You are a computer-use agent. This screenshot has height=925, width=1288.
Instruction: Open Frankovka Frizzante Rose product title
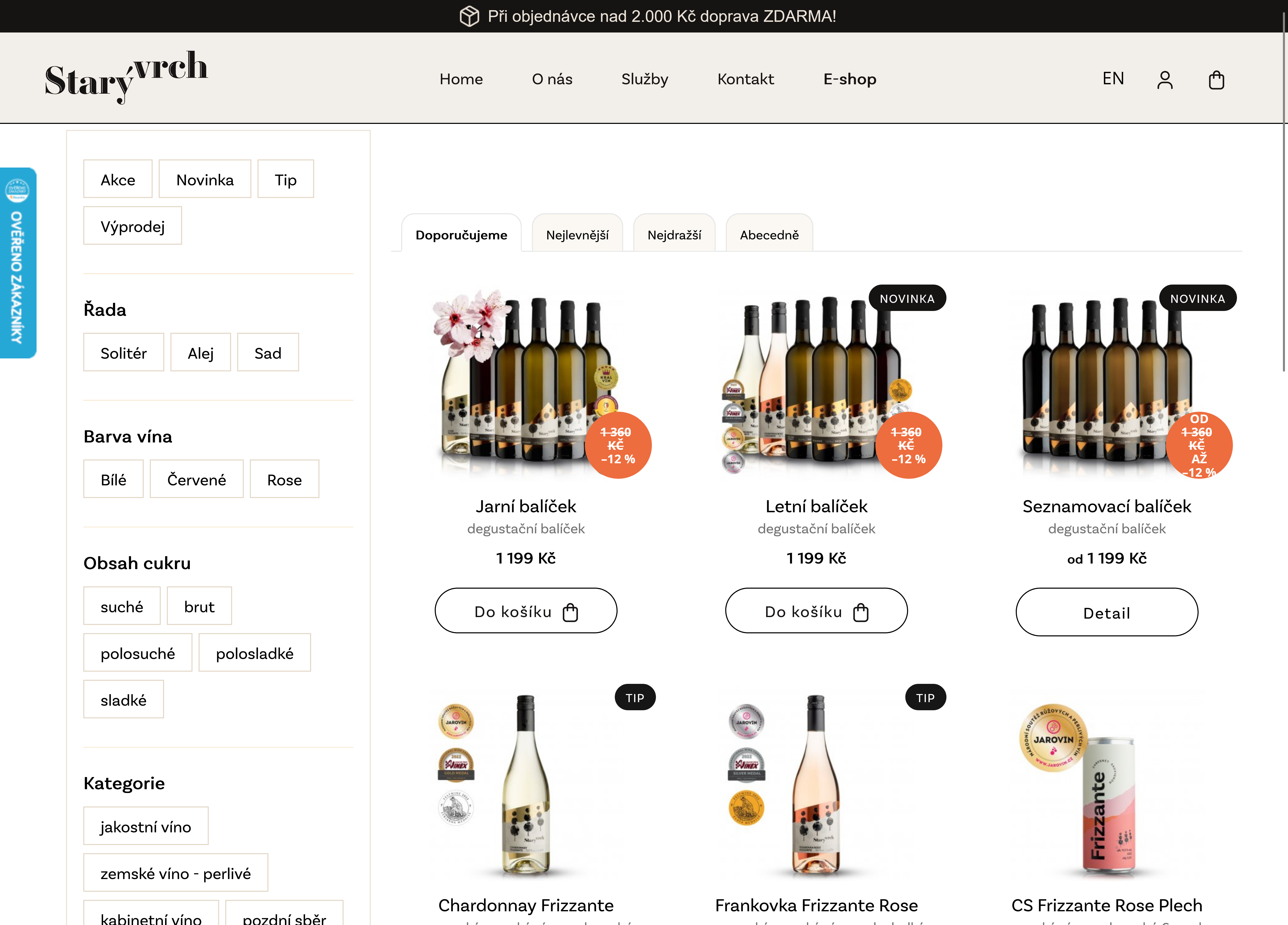coord(817,905)
